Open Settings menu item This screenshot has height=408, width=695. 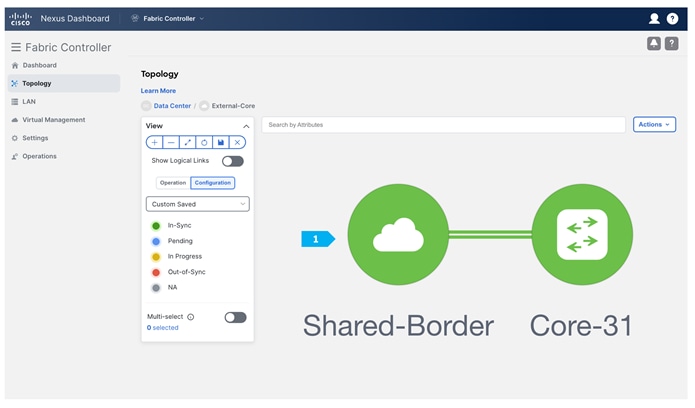point(35,138)
